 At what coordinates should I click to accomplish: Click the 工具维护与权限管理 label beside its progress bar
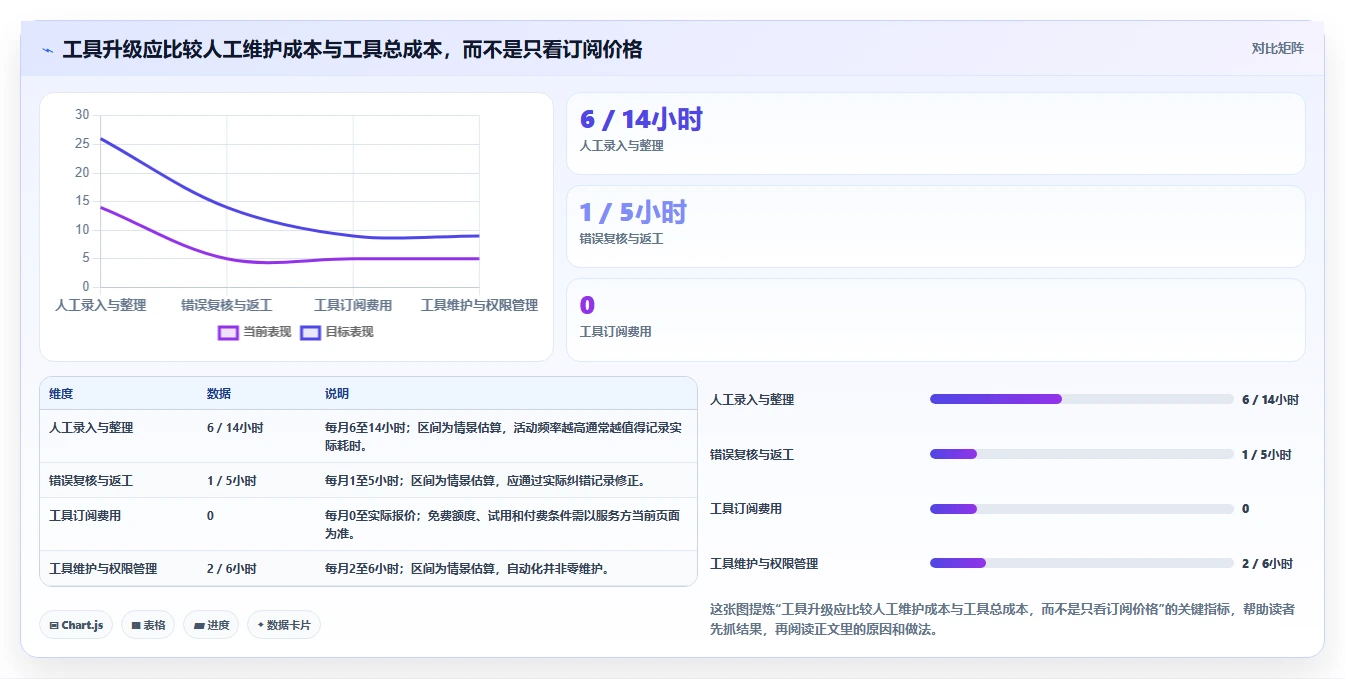(764, 564)
